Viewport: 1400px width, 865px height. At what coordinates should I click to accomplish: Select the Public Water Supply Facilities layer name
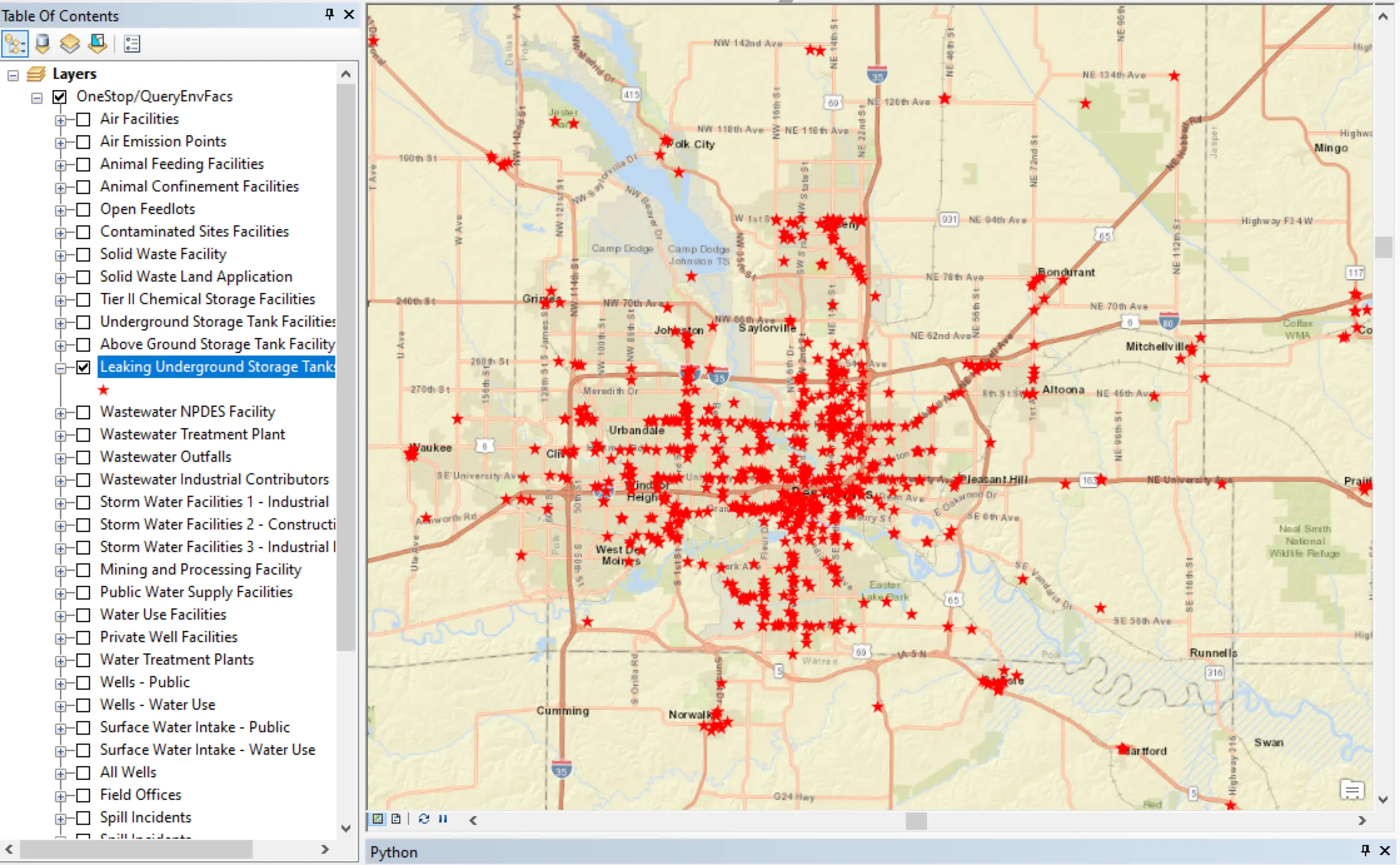click(x=196, y=592)
